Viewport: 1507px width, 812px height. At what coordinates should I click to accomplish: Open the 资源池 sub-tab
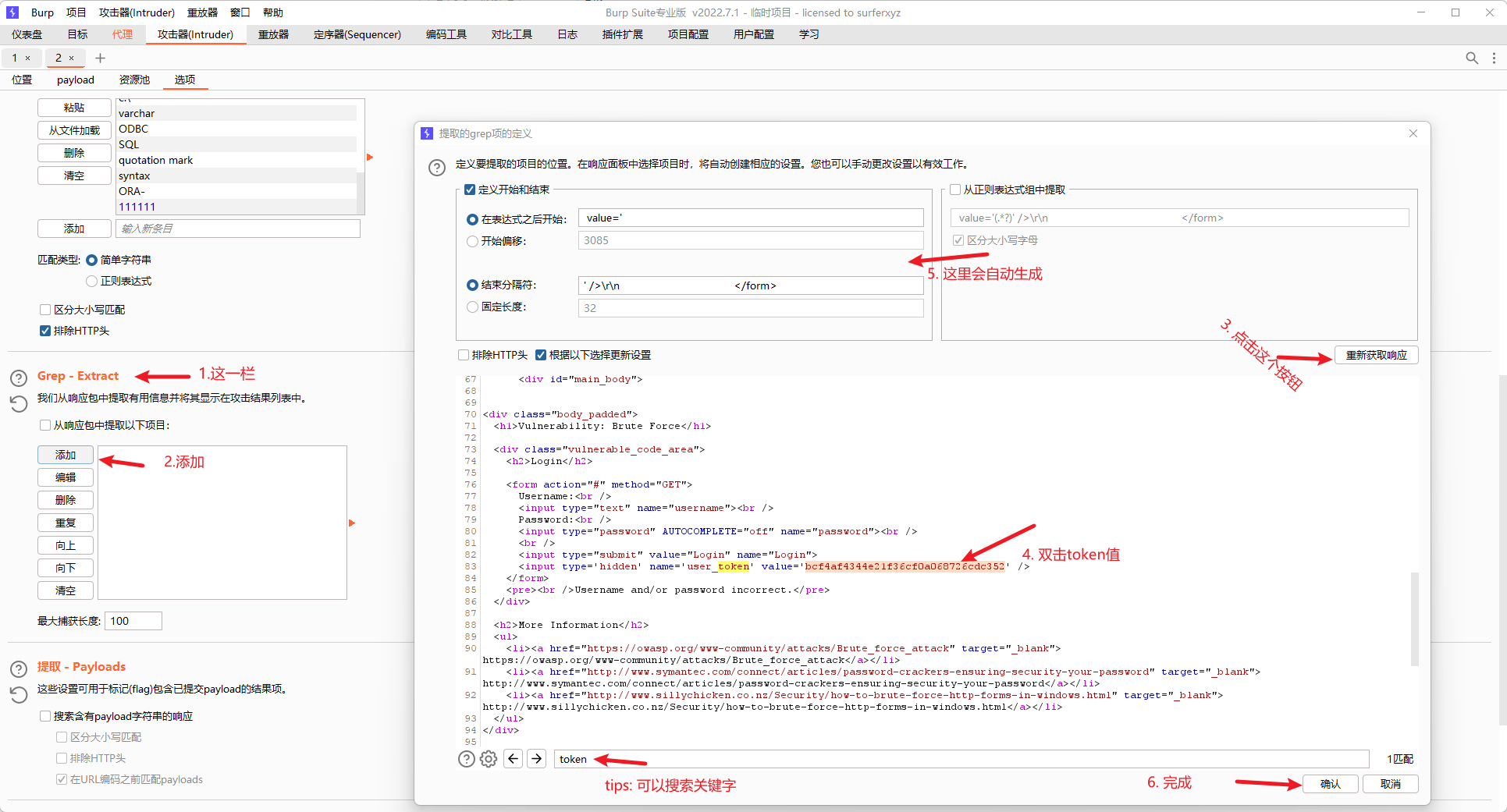coord(134,80)
